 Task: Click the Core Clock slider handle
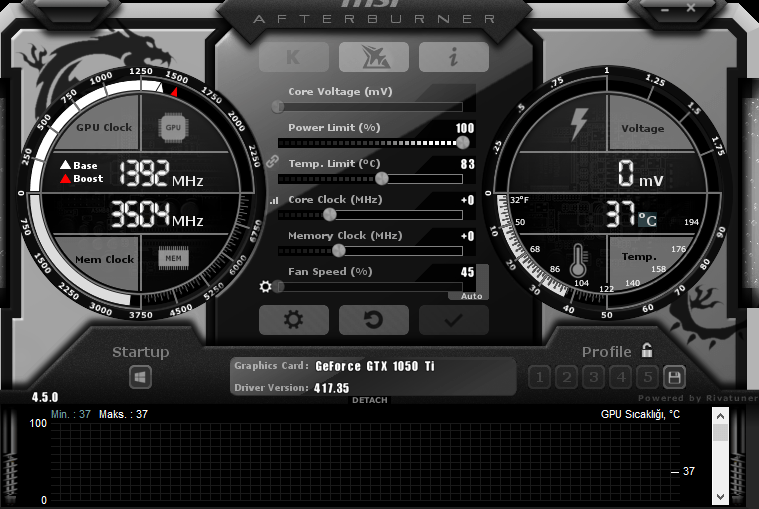pos(330,214)
